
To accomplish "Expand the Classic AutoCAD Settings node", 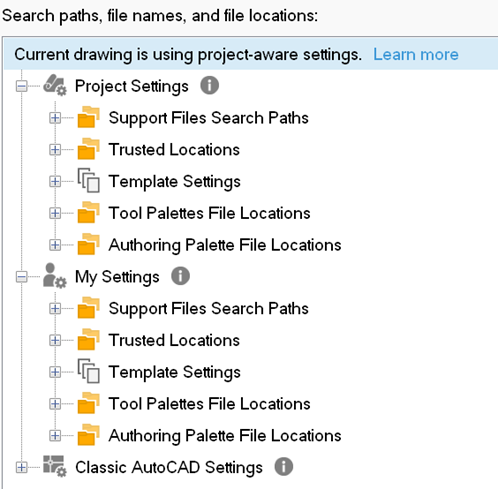I will (22, 467).
